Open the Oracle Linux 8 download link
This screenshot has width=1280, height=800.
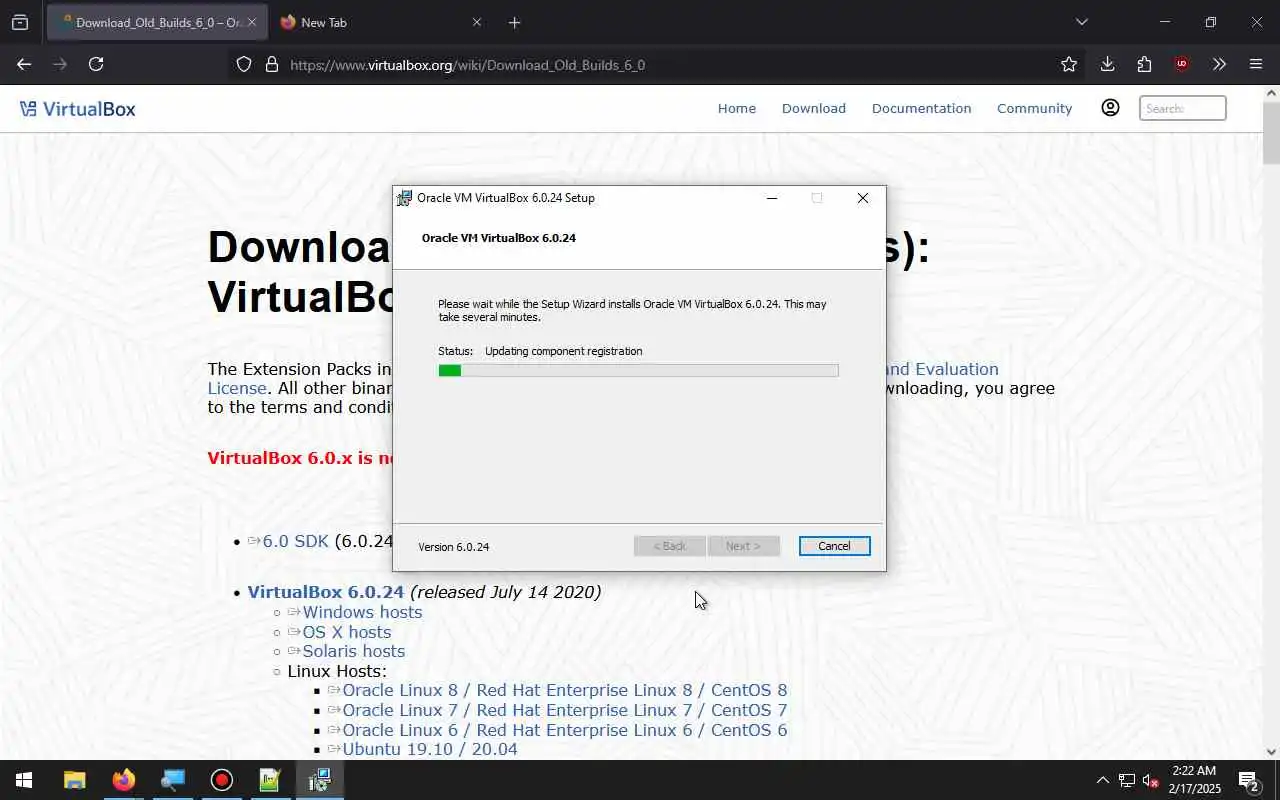pos(564,690)
